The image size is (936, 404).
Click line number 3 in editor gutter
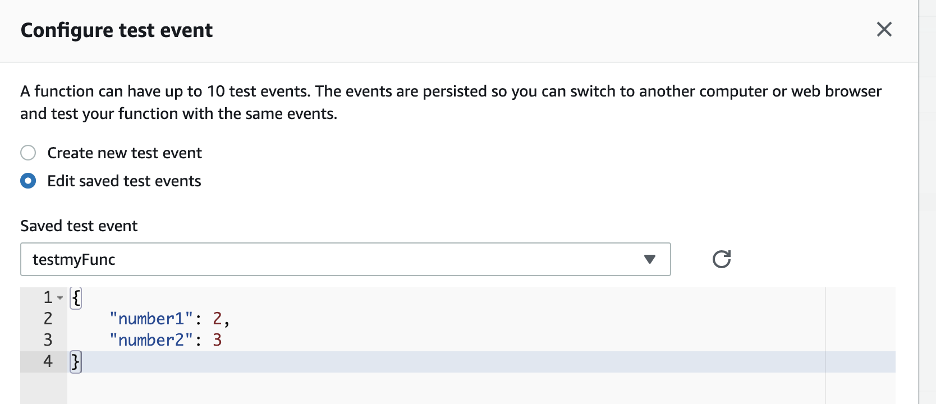click(x=47, y=340)
